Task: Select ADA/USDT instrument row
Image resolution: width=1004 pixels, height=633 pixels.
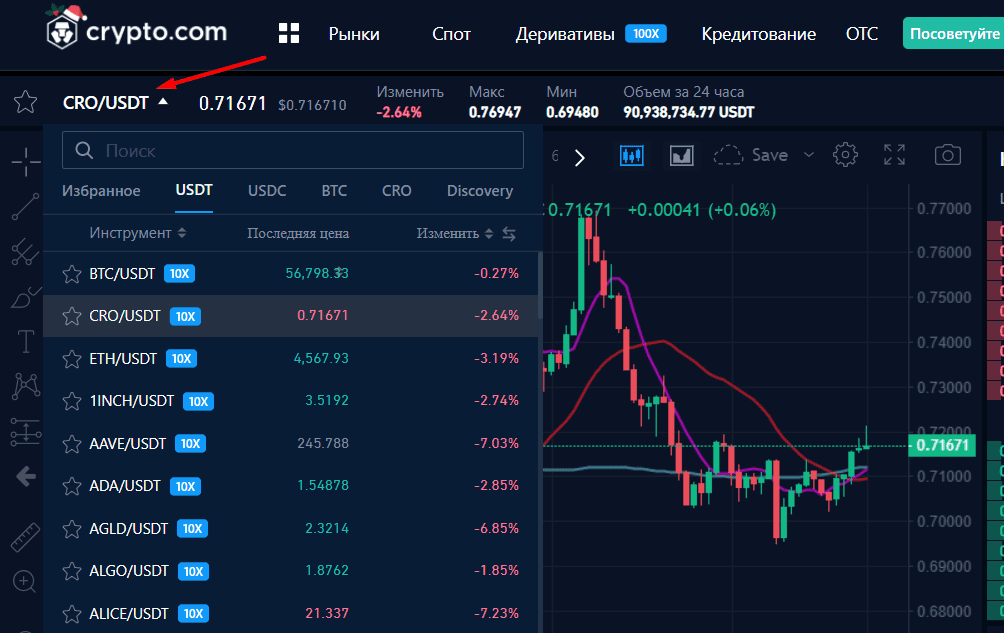Action: click(x=290, y=486)
